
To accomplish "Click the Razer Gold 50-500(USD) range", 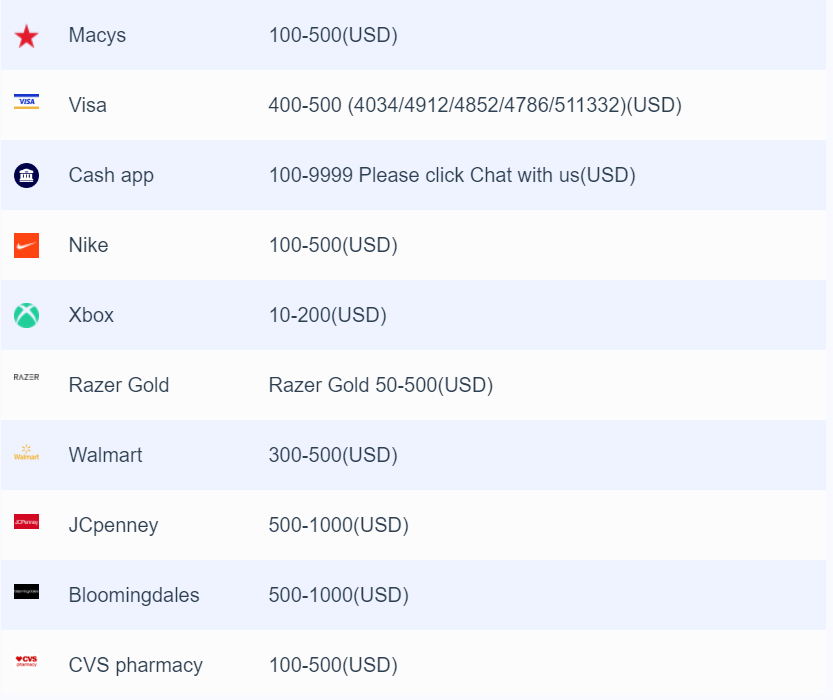I will click(381, 385).
